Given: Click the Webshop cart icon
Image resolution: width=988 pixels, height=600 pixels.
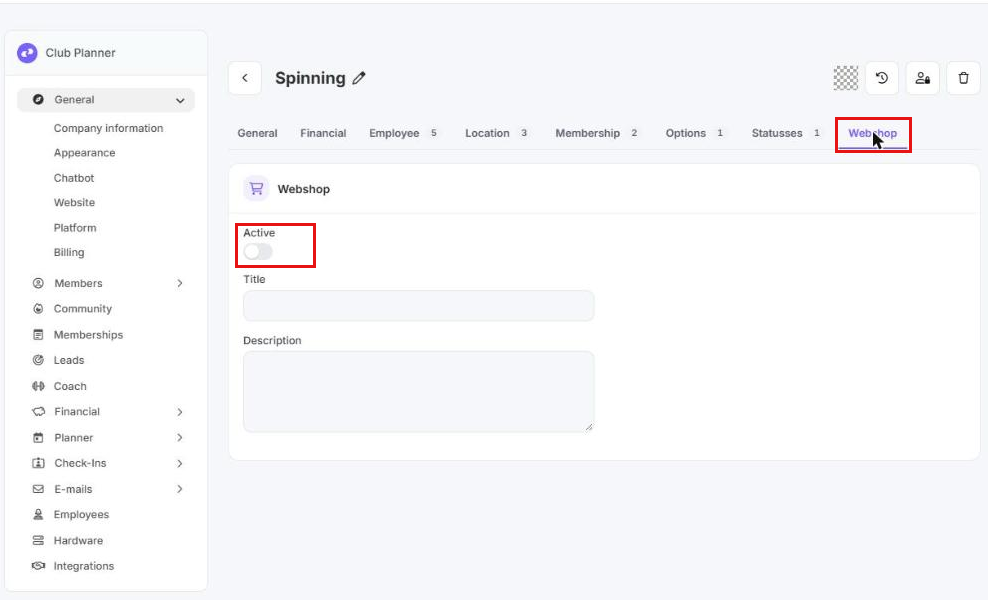Looking at the screenshot, I should [x=256, y=188].
